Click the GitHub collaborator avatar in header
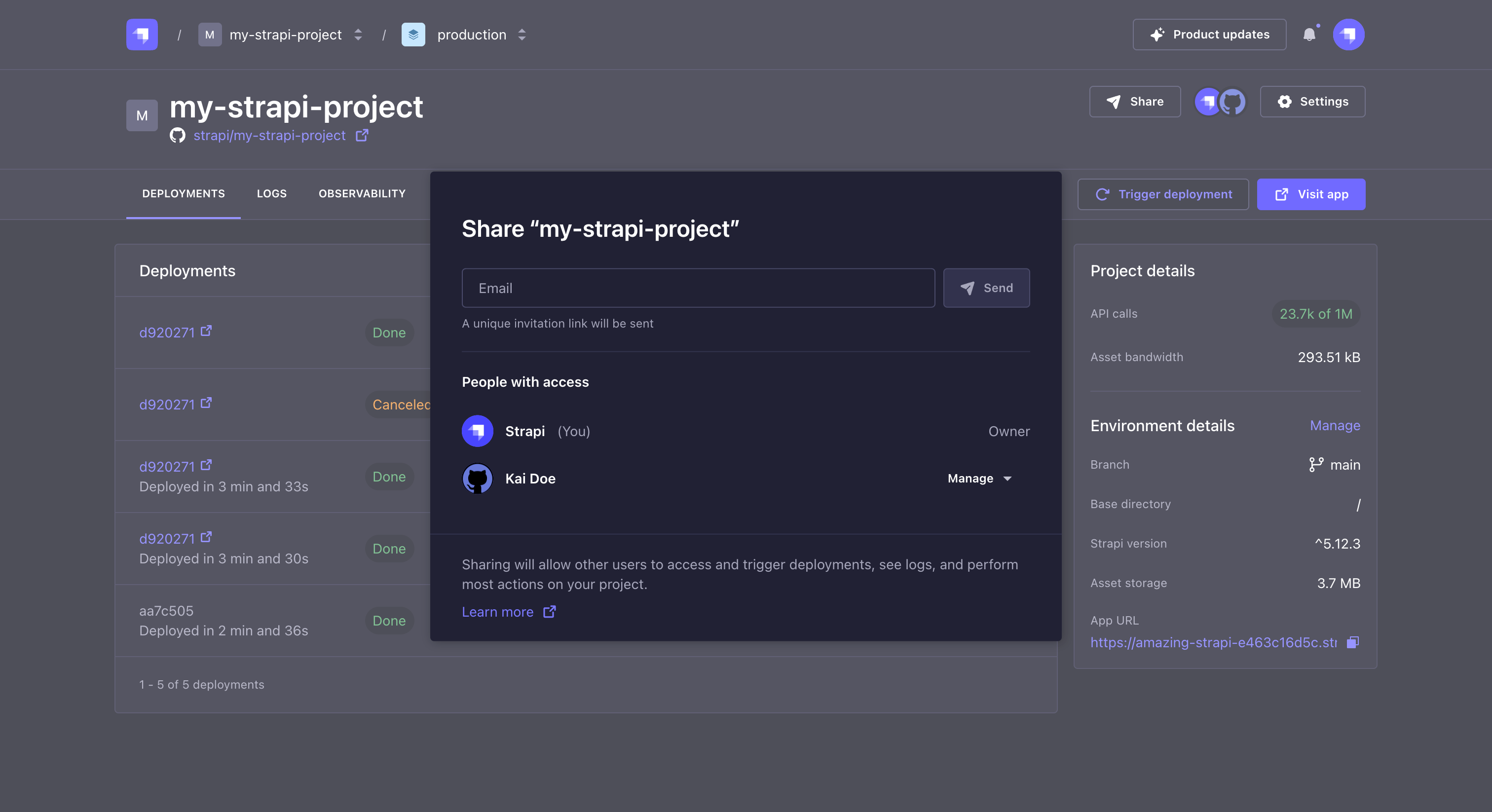 point(1232,102)
